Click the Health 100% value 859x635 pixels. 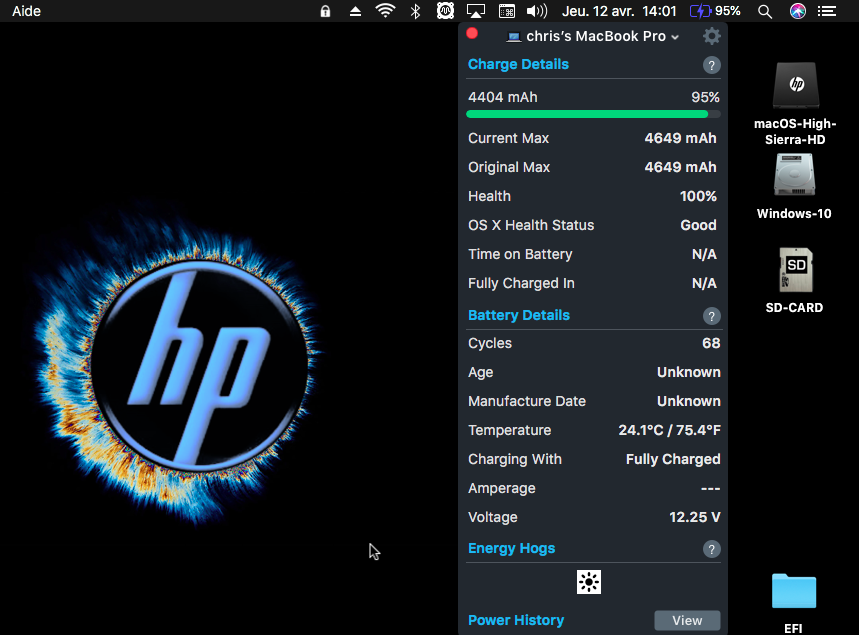click(698, 196)
